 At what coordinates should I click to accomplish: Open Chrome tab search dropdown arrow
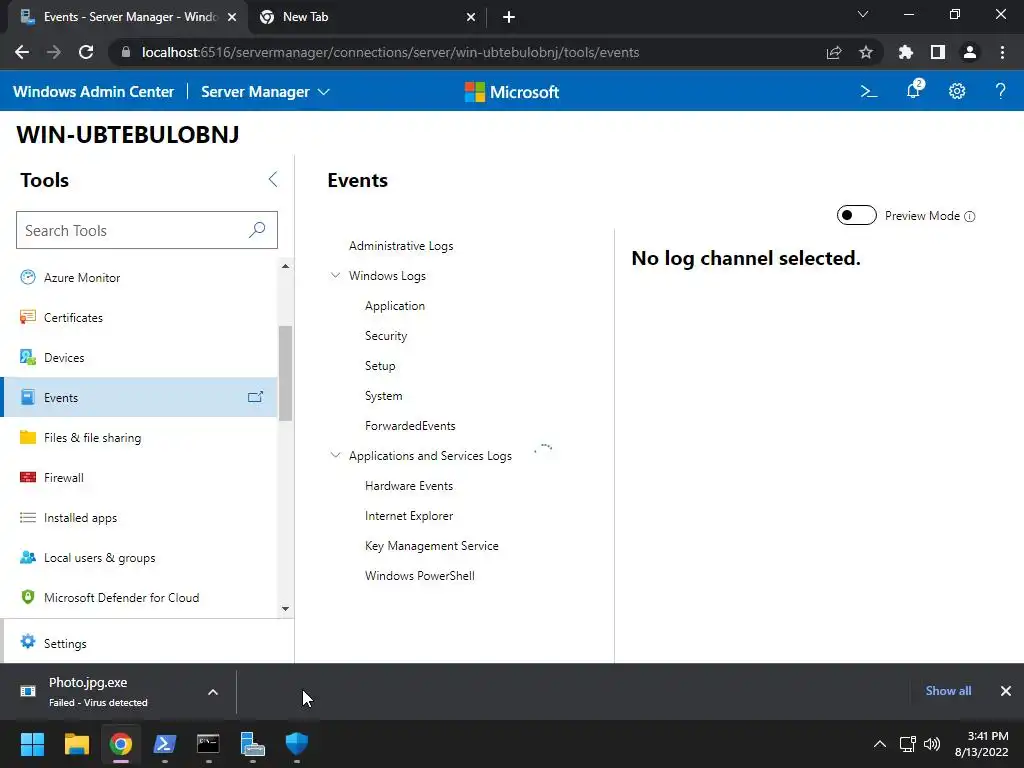pos(863,14)
